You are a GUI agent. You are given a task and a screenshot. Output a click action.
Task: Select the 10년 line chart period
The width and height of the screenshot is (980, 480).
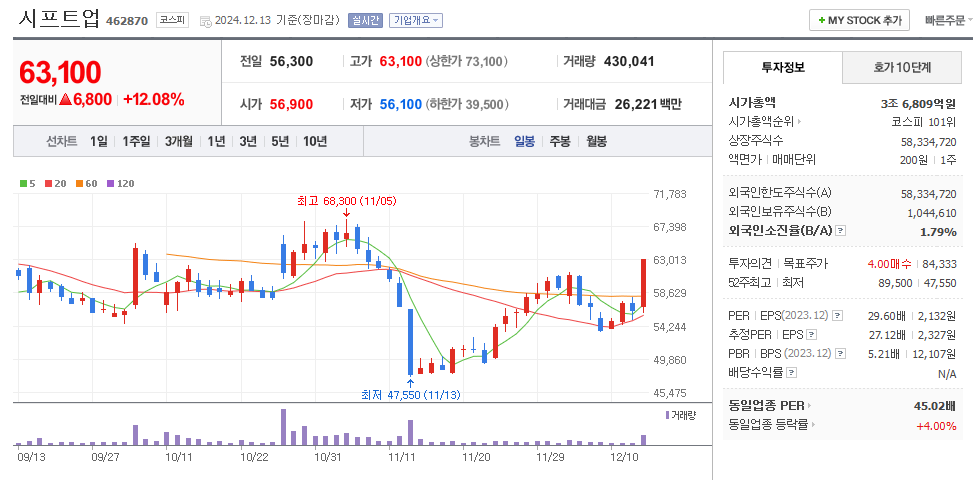[315, 141]
